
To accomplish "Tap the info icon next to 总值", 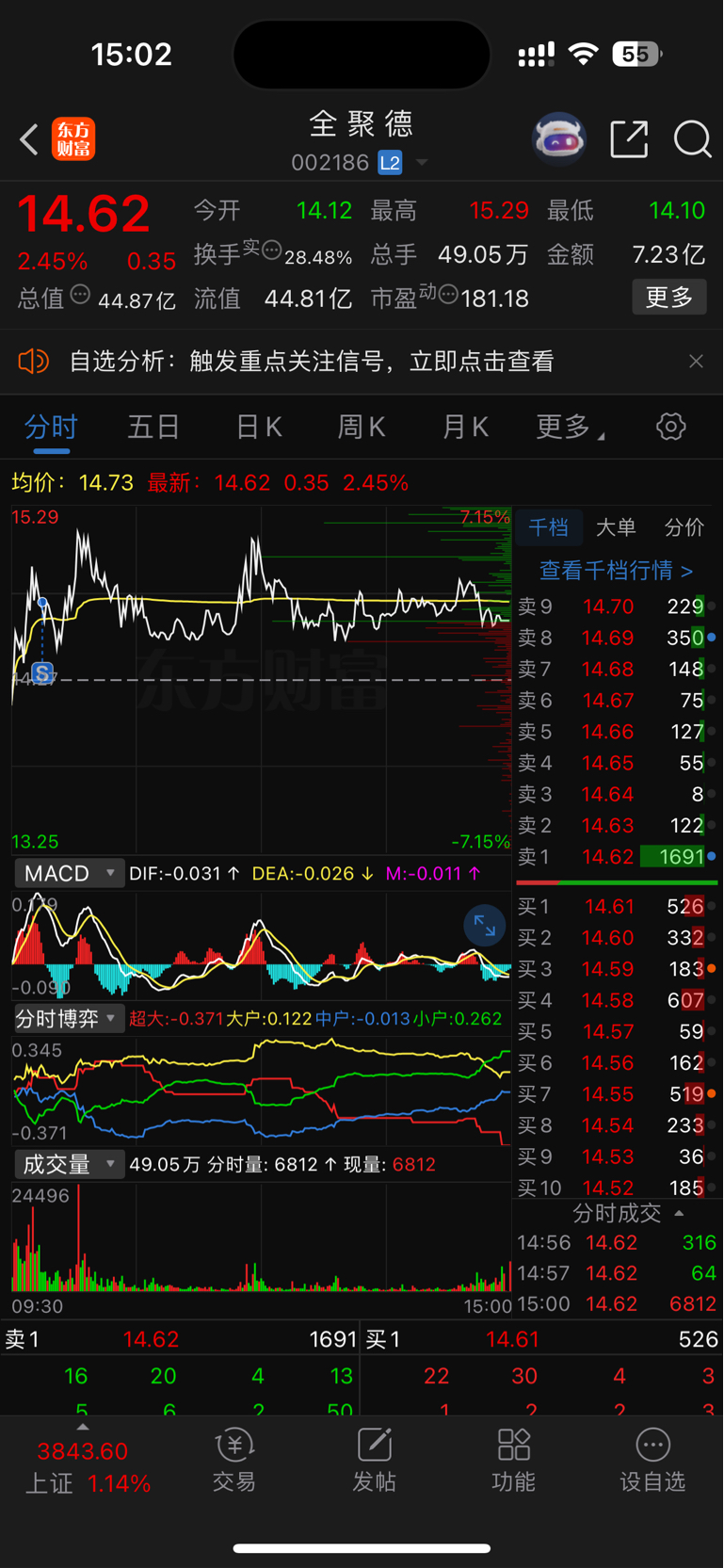I will point(80,295).
